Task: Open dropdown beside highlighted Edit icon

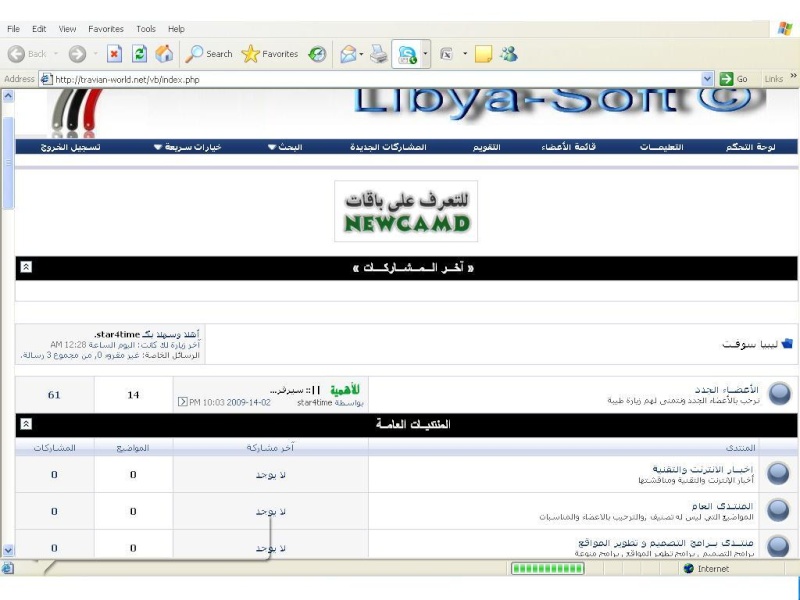Action: click(426, 54)
